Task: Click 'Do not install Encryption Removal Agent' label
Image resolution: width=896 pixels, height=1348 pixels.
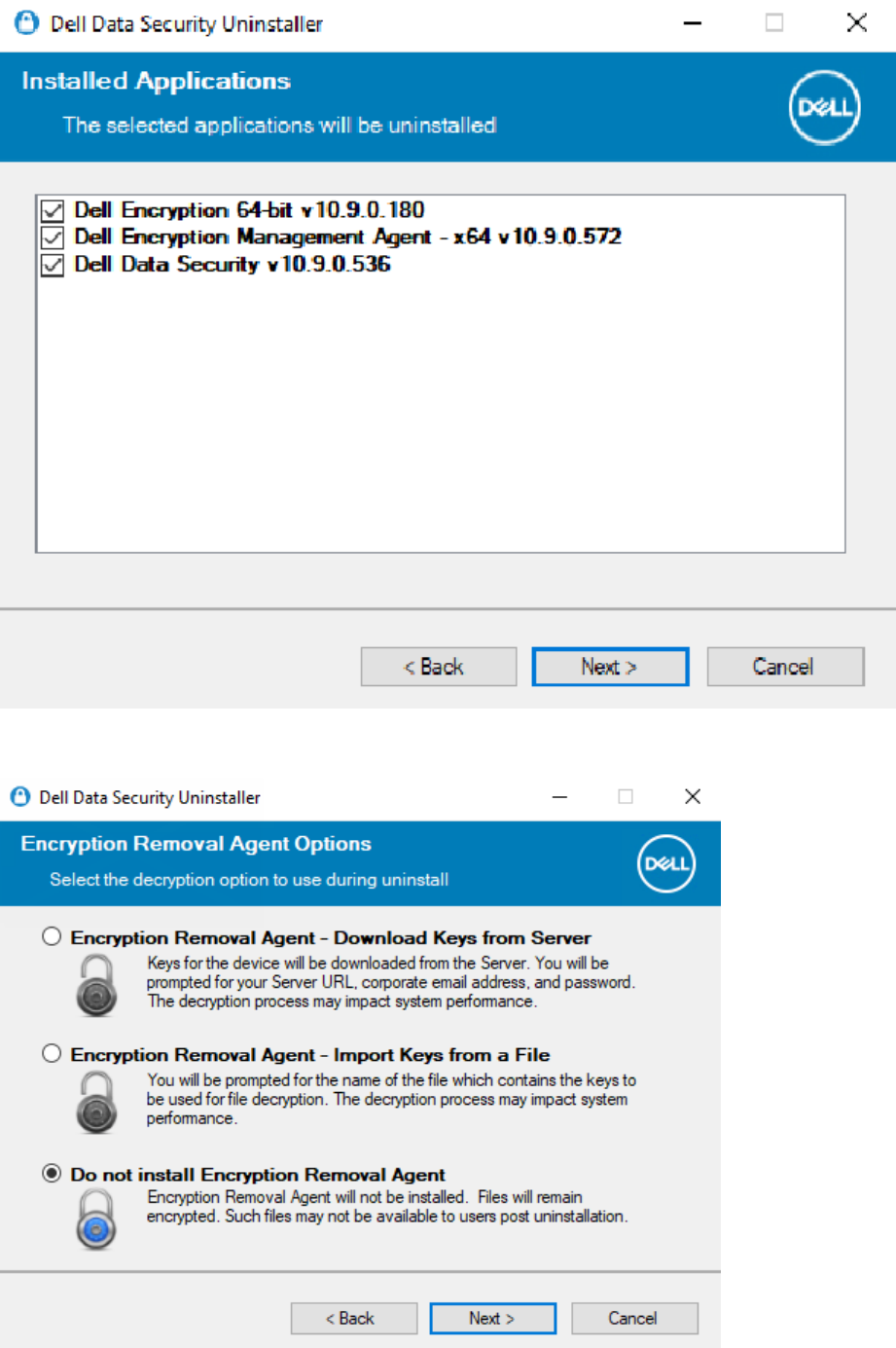Action: 258,1174
